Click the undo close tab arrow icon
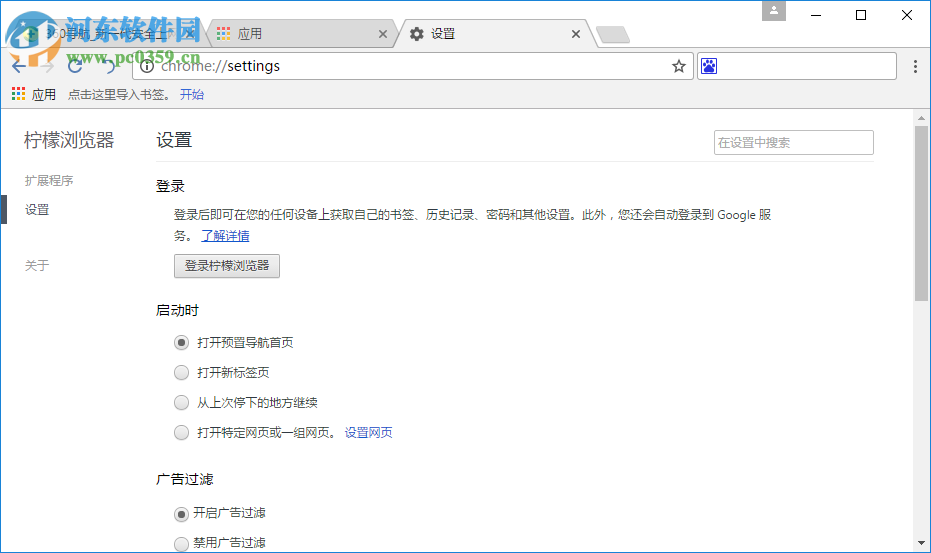Screen dimensions: 931x553 click(x=110, y=66)
